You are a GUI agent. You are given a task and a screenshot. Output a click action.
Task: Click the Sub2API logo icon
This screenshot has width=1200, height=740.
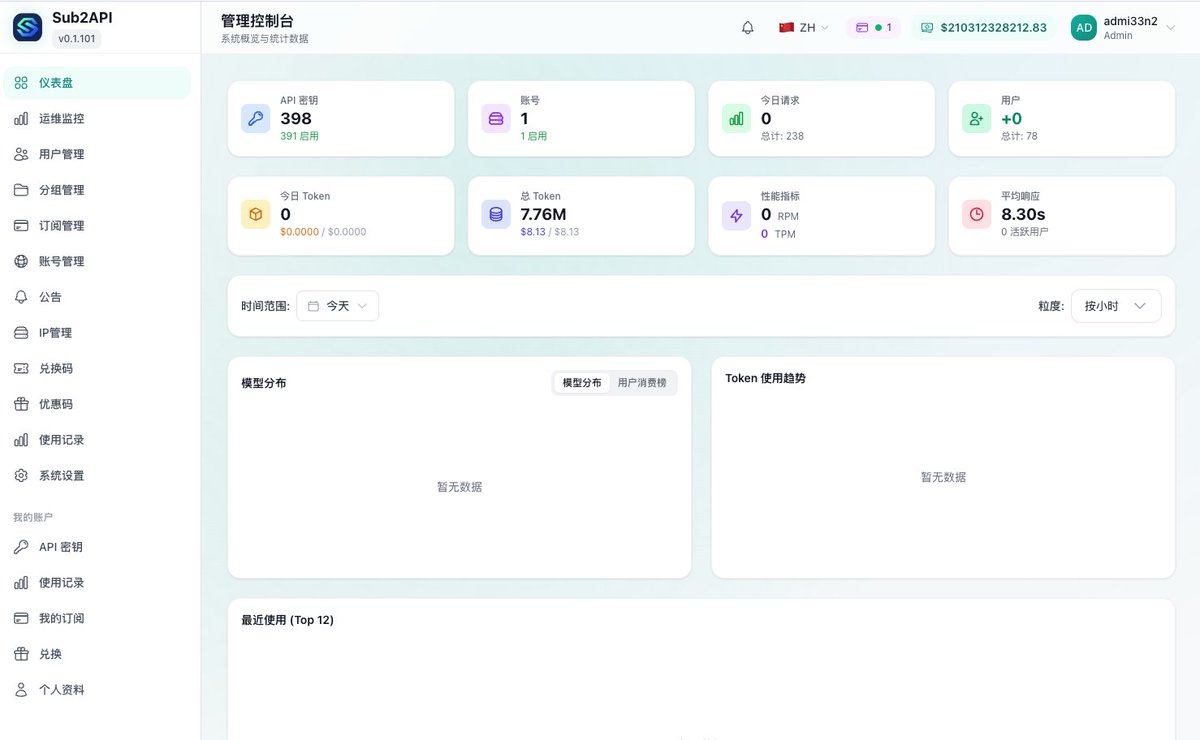pos(28,27)
